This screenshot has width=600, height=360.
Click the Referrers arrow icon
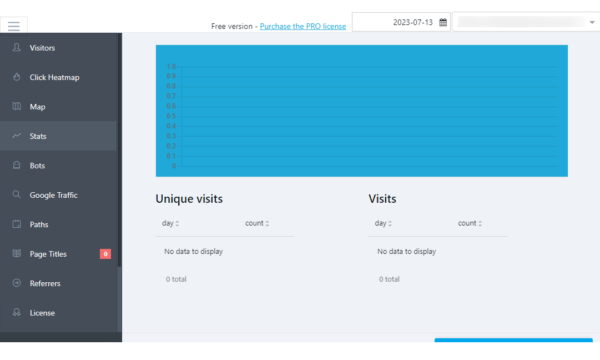coord(16,283)
